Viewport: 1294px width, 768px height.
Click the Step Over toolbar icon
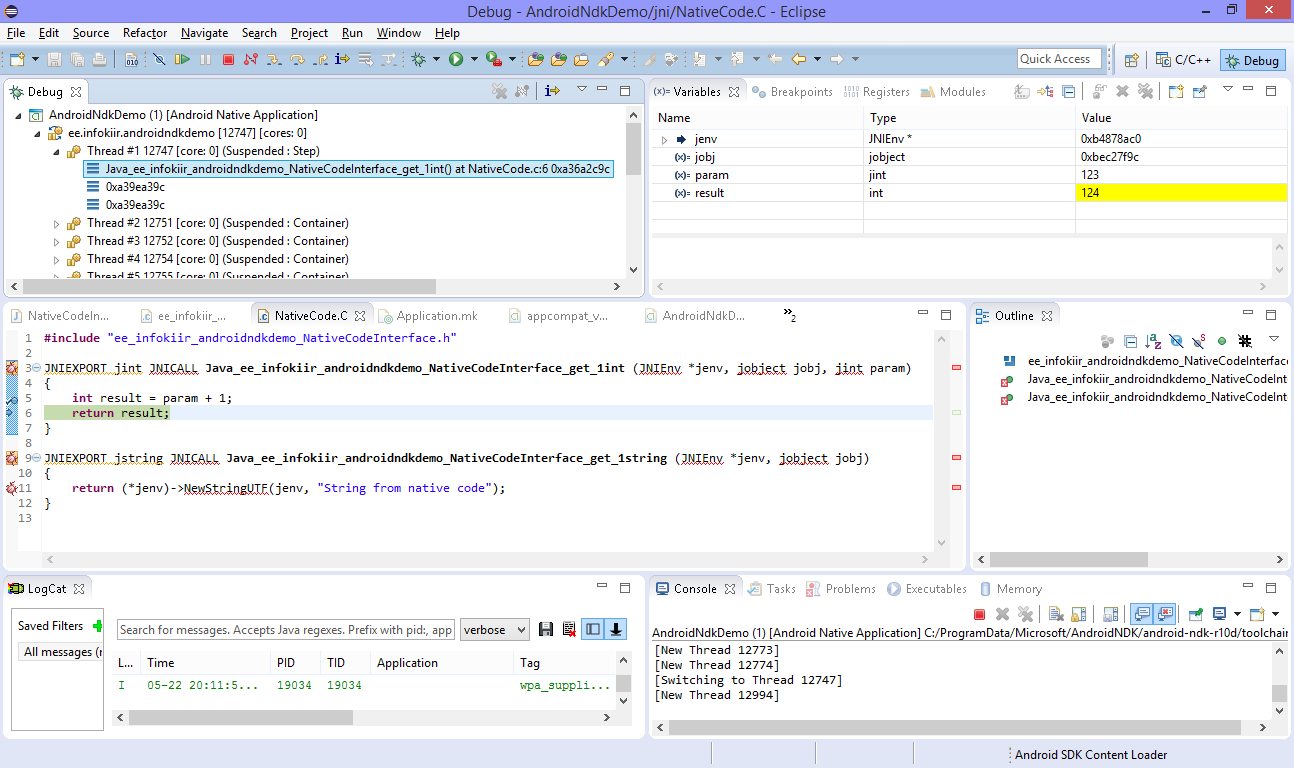(x=297, y=60)
